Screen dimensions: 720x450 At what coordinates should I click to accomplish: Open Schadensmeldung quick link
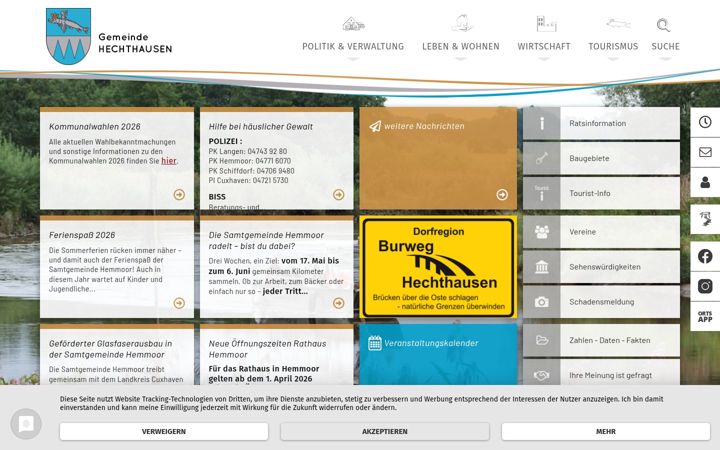click(x=601, y=302)
